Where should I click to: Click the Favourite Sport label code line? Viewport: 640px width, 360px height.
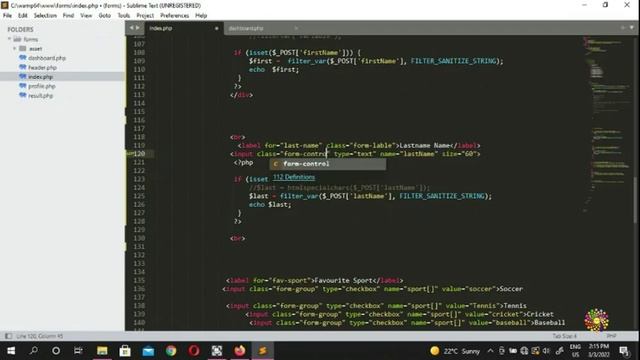[314, 280]
